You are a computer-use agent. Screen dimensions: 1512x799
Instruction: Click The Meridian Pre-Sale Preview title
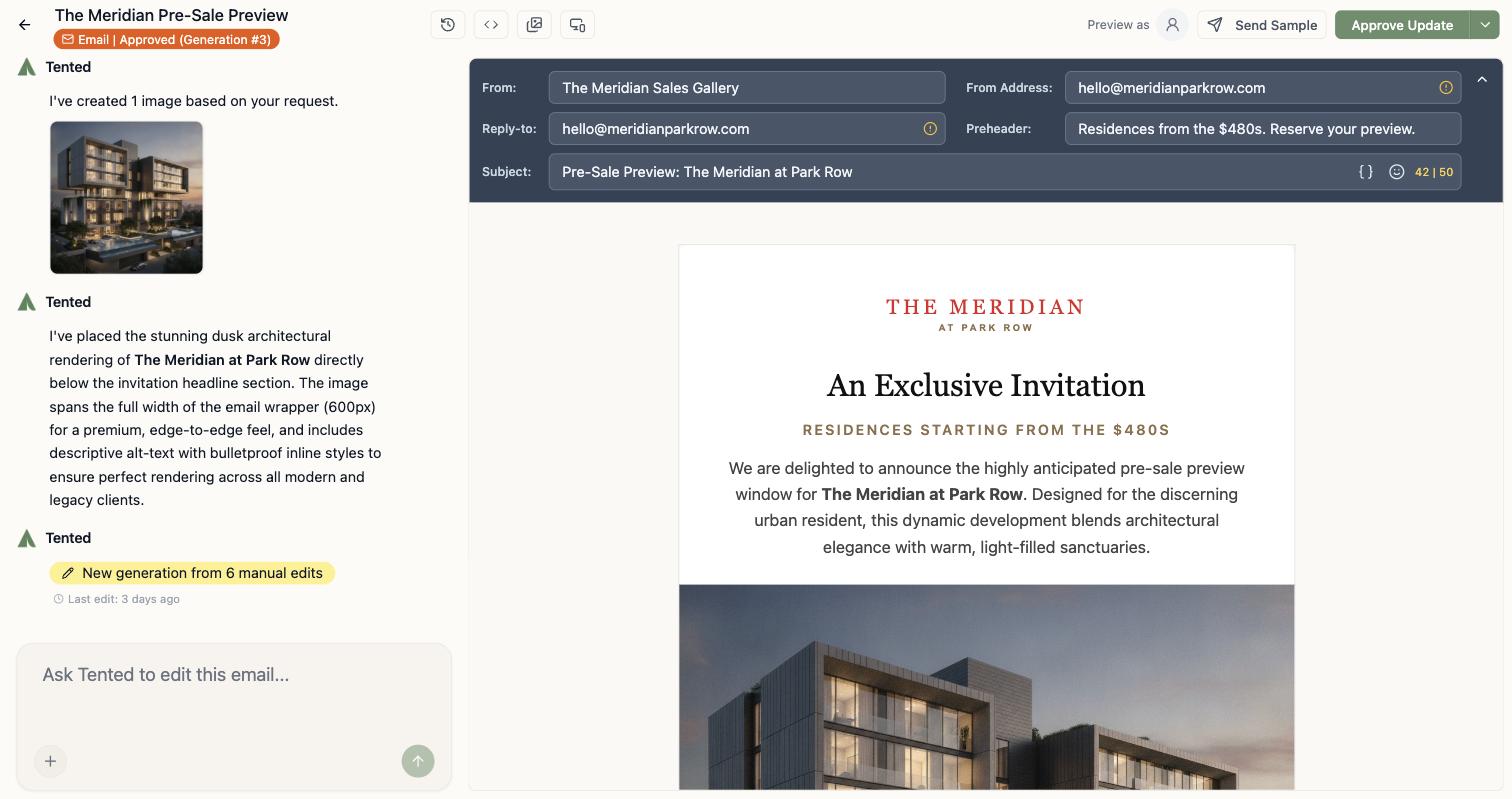pyautogui.click(x=171, y=15)
